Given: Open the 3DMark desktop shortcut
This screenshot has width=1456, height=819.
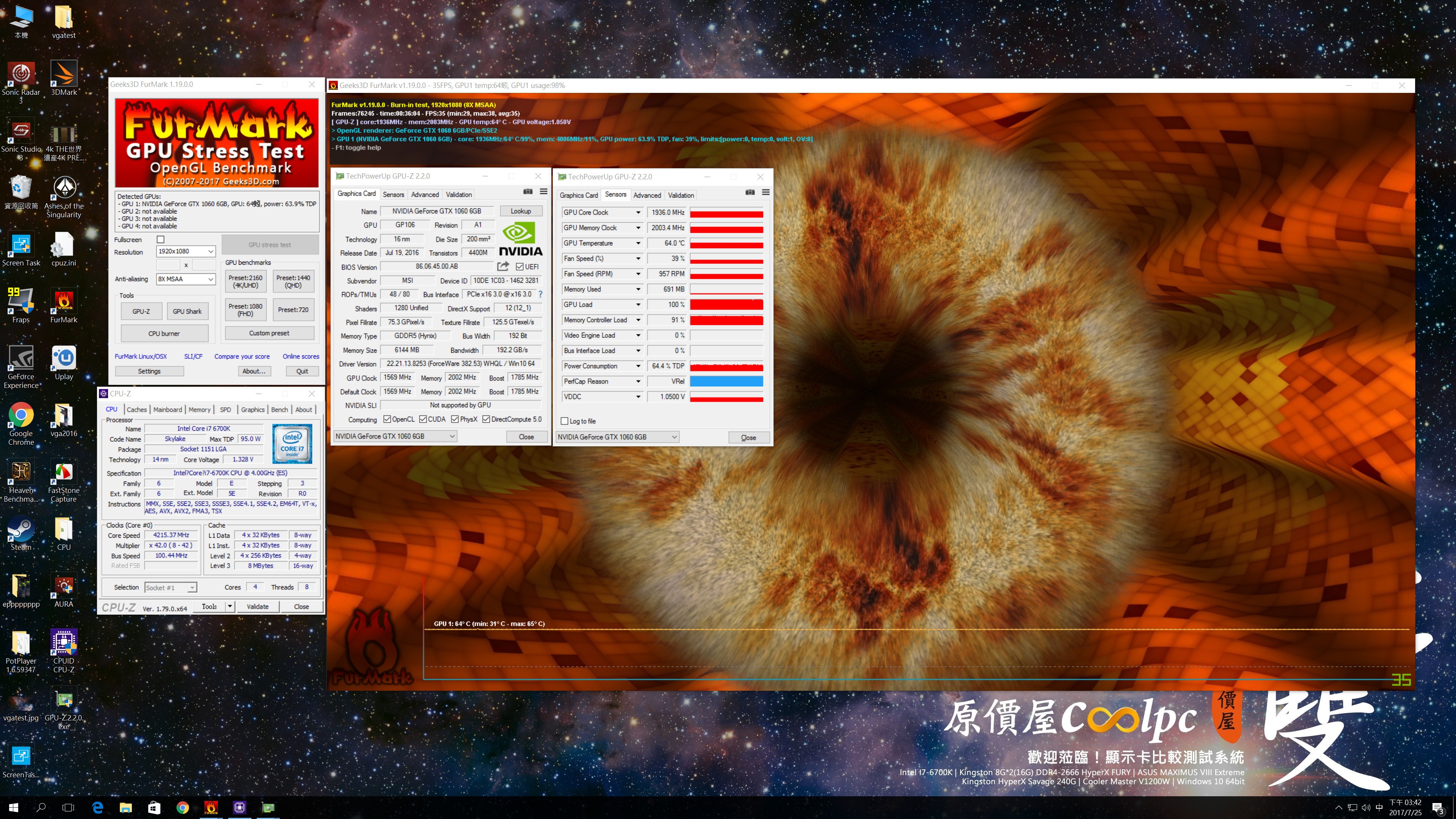Looking at the screenshot, I should click(x=64, y=78).
